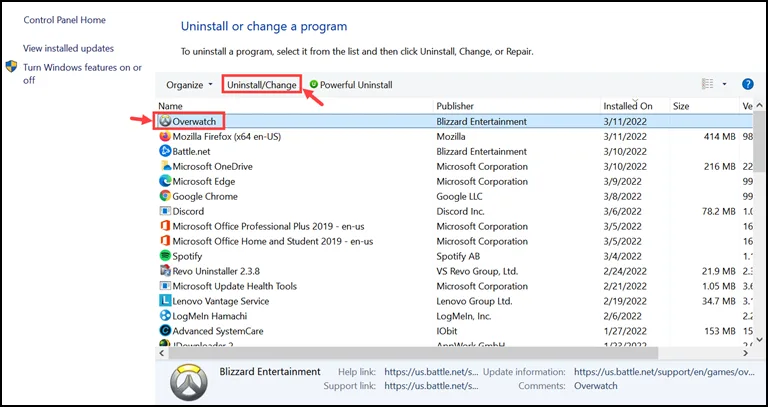Click Office Home and Student icon
This screenshot has width=768, height=407.
coord(165,241)
